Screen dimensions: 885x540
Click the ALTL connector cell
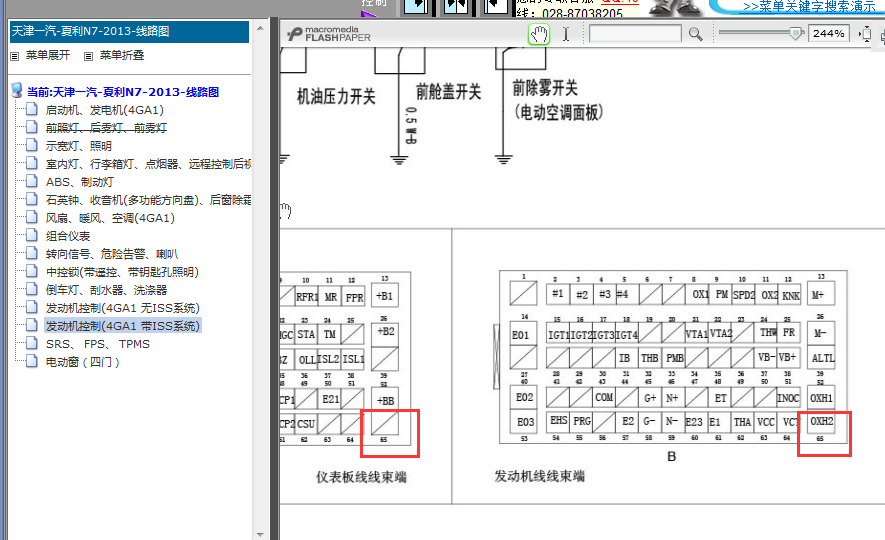pyautogui.click(x=821, y=358)
